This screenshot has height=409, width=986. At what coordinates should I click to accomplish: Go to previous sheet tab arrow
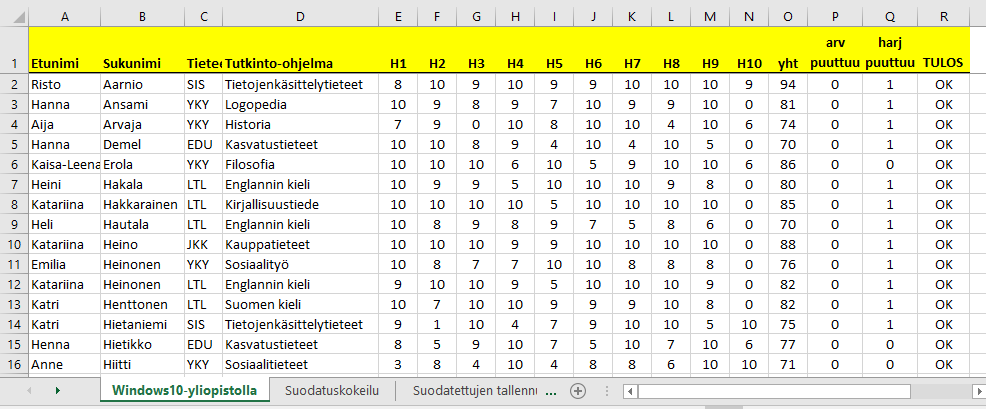[30, 391]
